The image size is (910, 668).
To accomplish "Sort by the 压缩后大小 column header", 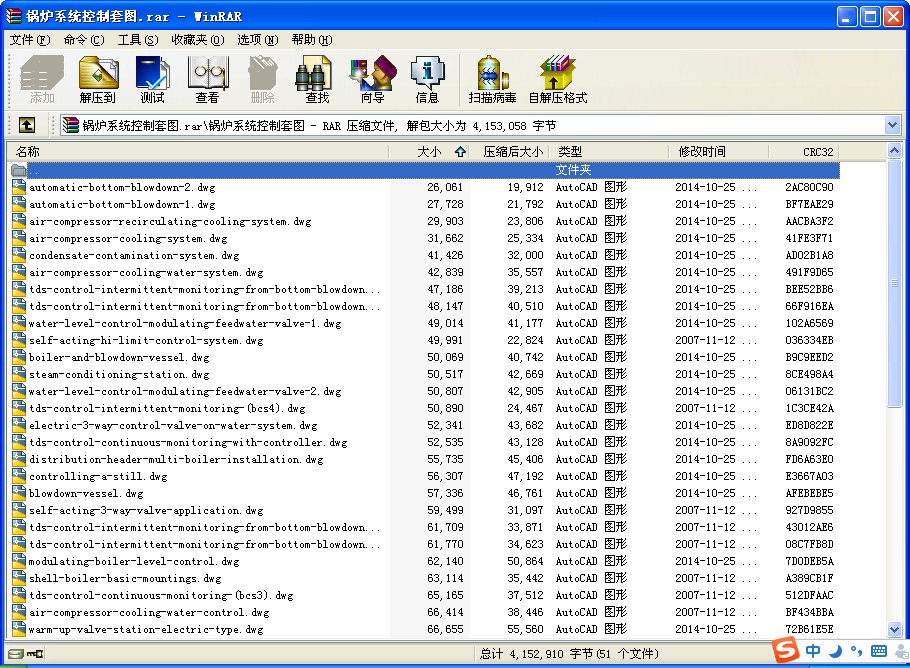I will (510, 151).
